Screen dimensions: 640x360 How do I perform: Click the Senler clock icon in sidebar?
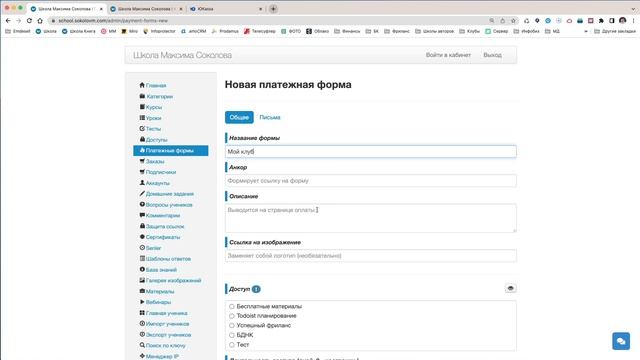[142, 248]
